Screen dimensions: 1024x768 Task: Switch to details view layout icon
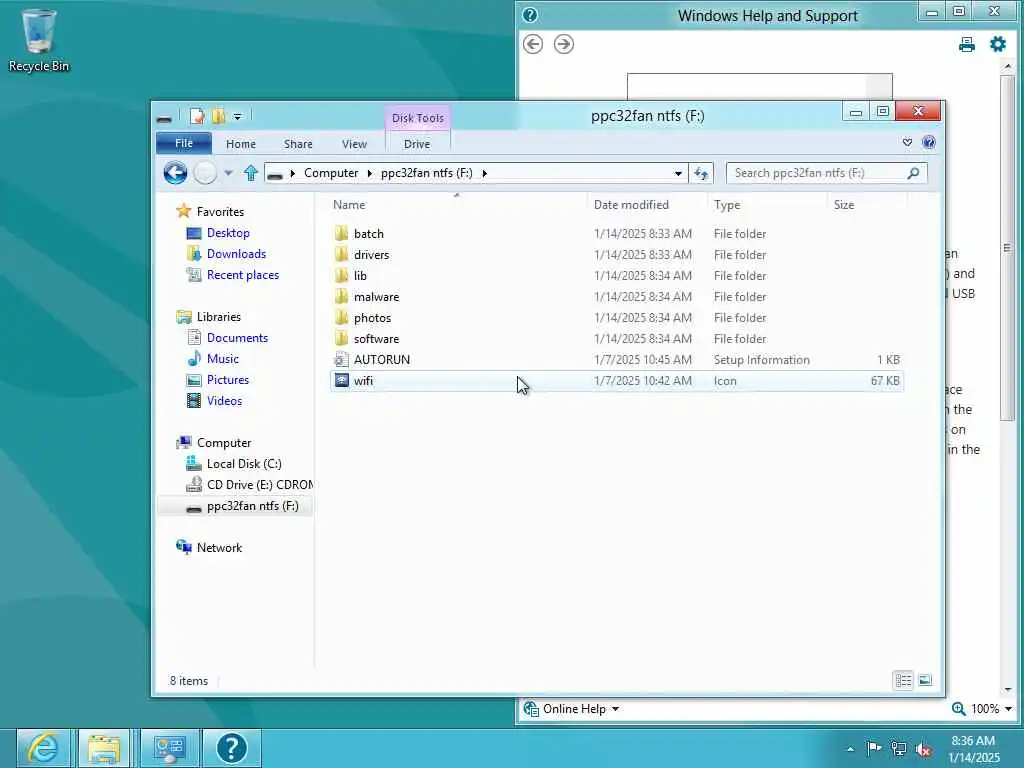(903, 680)
